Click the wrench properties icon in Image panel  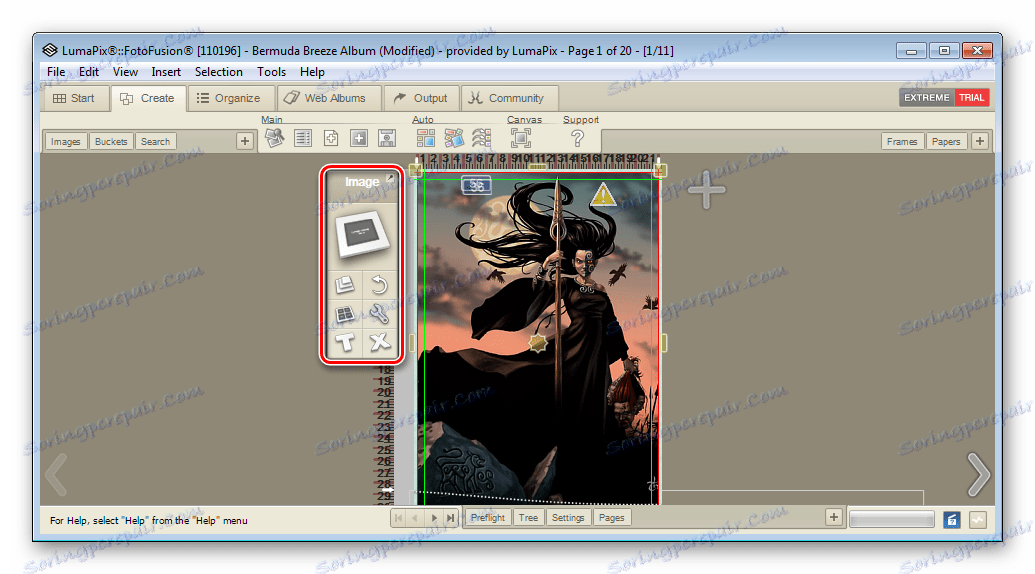coord(380,313)
